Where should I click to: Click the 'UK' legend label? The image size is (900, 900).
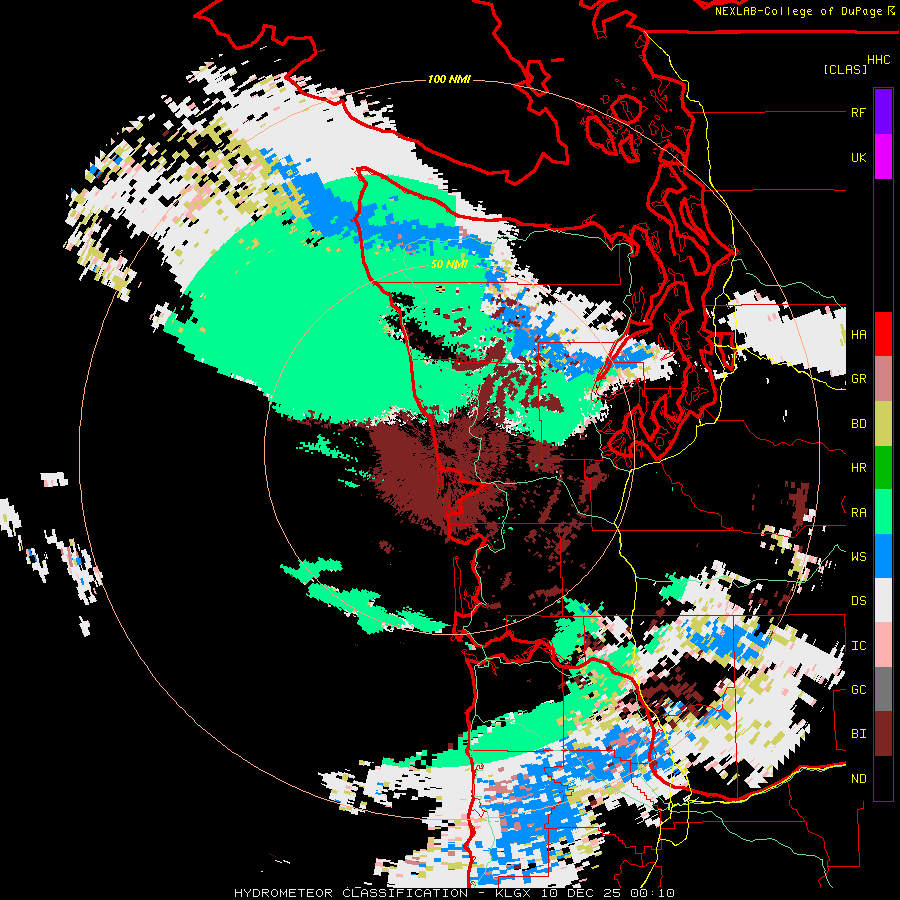858,157
